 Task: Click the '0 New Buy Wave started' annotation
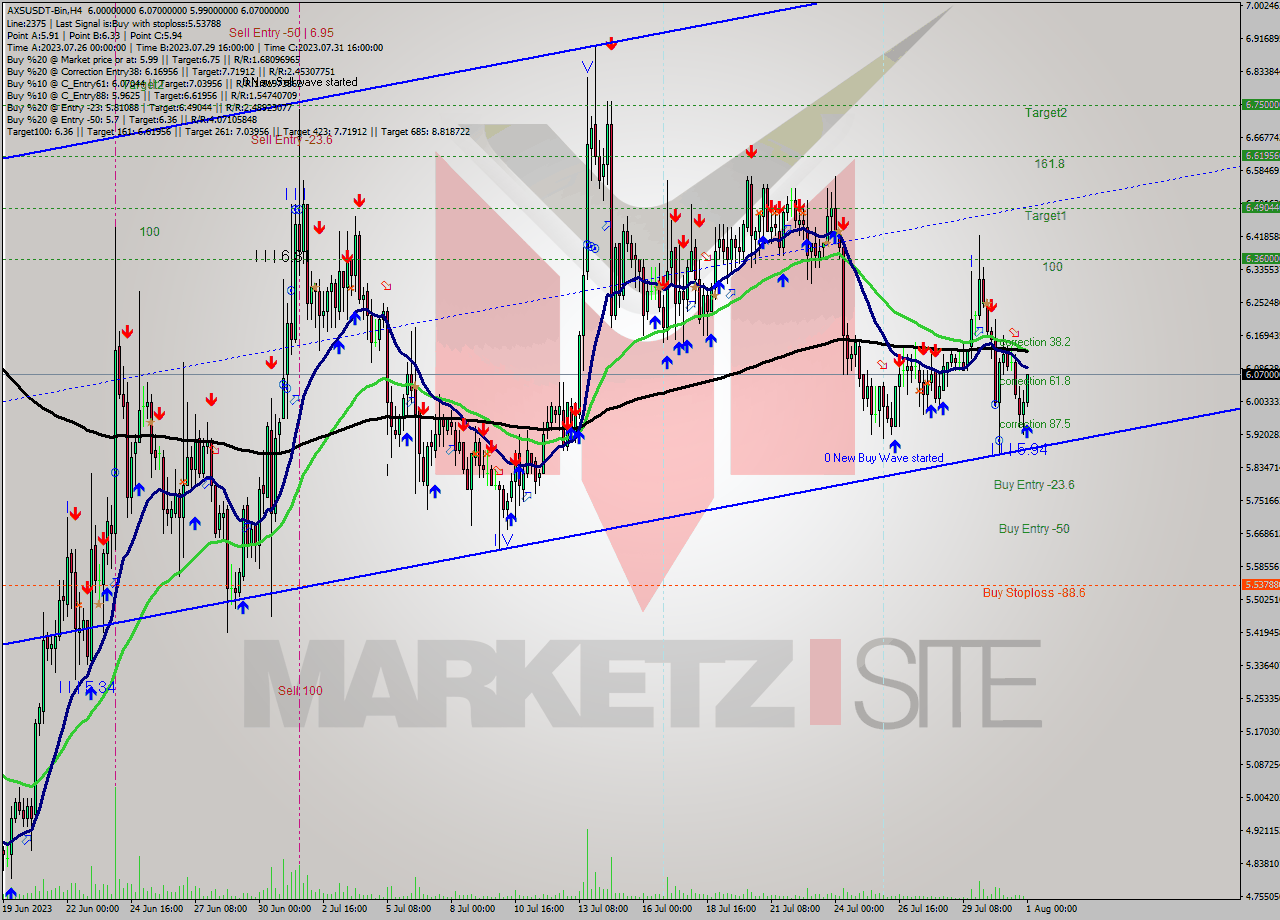(x=883, y=458)
